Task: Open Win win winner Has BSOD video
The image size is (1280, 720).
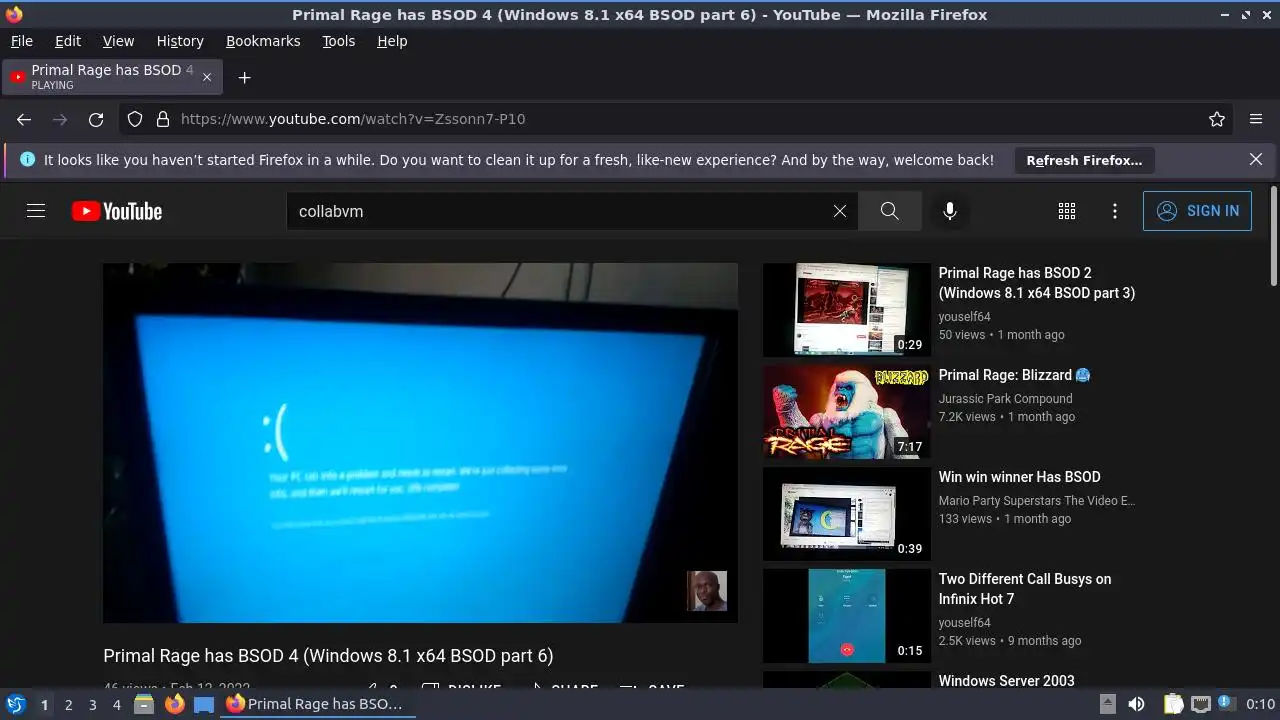Action: click(x=1019, y=477)
